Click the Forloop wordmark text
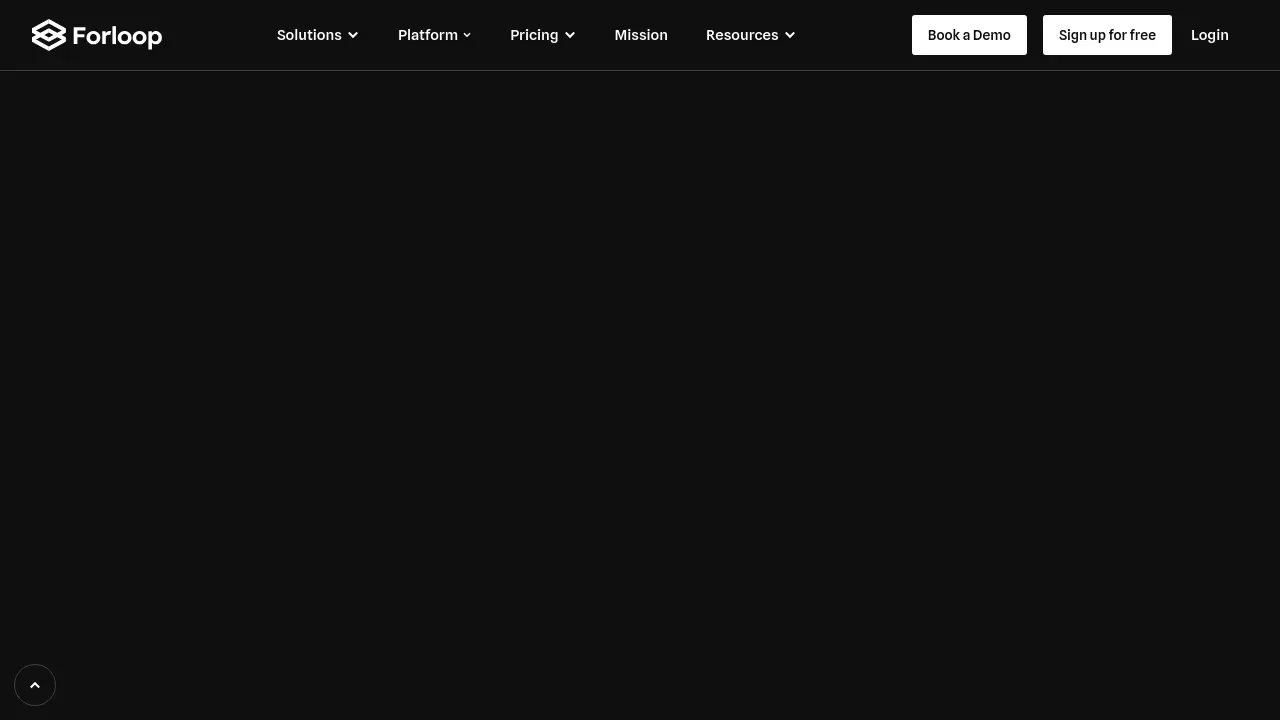1280x720 pixels. click(117, 36)
